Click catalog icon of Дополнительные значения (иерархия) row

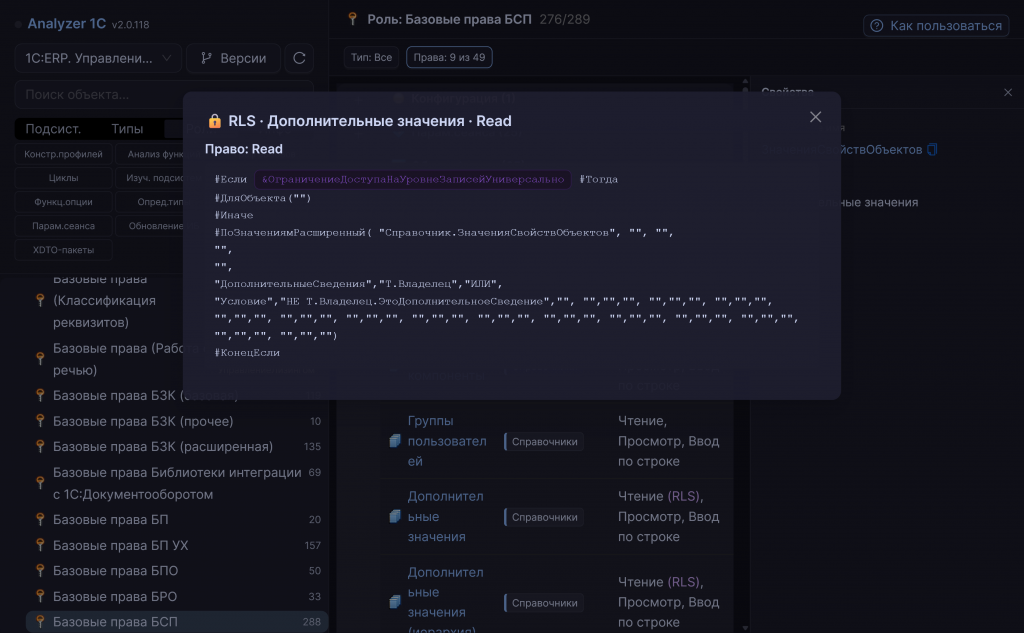[x=394, y=602]
